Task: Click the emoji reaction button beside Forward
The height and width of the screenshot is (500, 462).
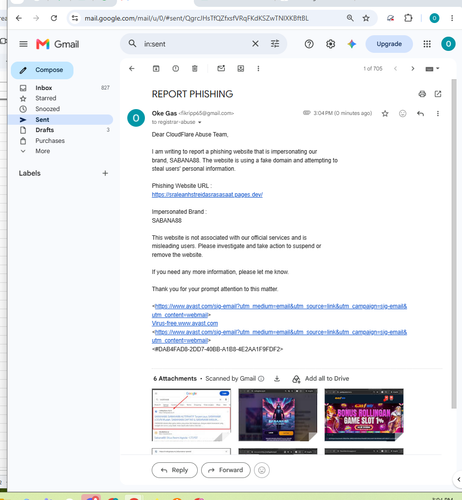Action: pos(262,470)
